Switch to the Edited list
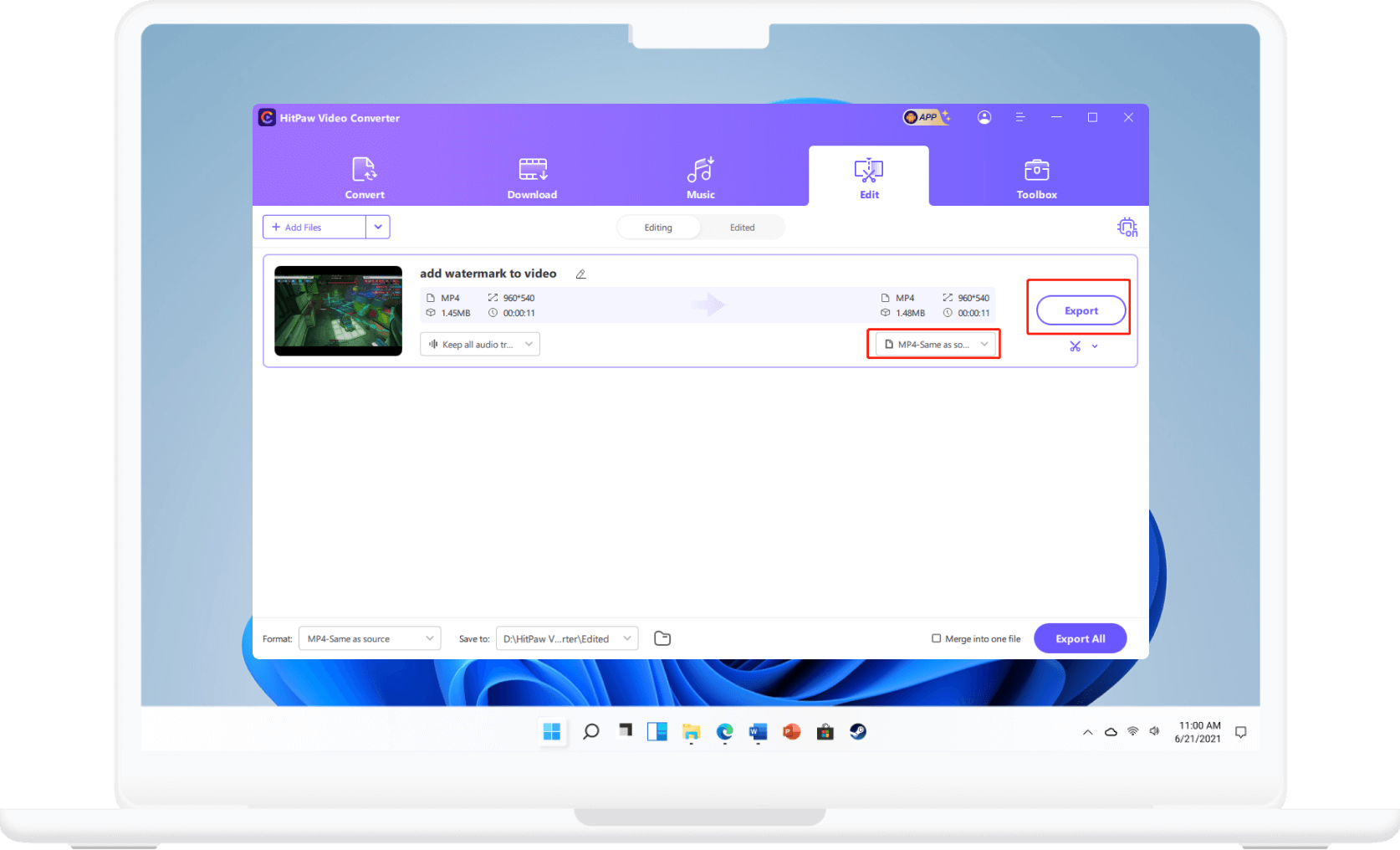 (742, 228)
